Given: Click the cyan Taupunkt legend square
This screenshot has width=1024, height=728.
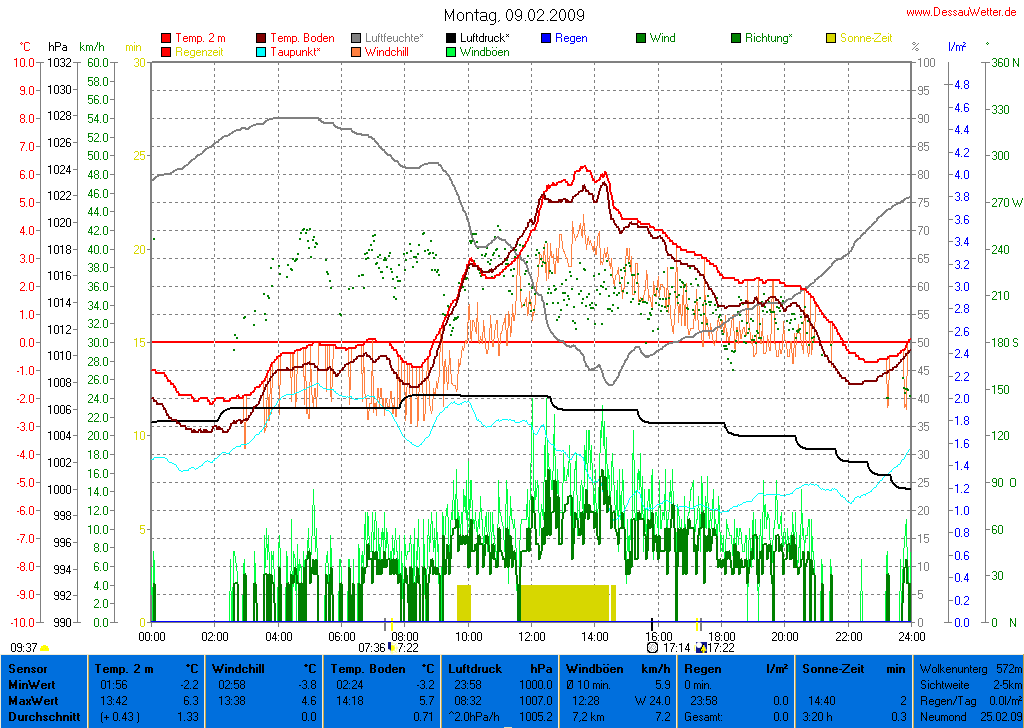Looking at the screenshot, I should pos(263,51).
